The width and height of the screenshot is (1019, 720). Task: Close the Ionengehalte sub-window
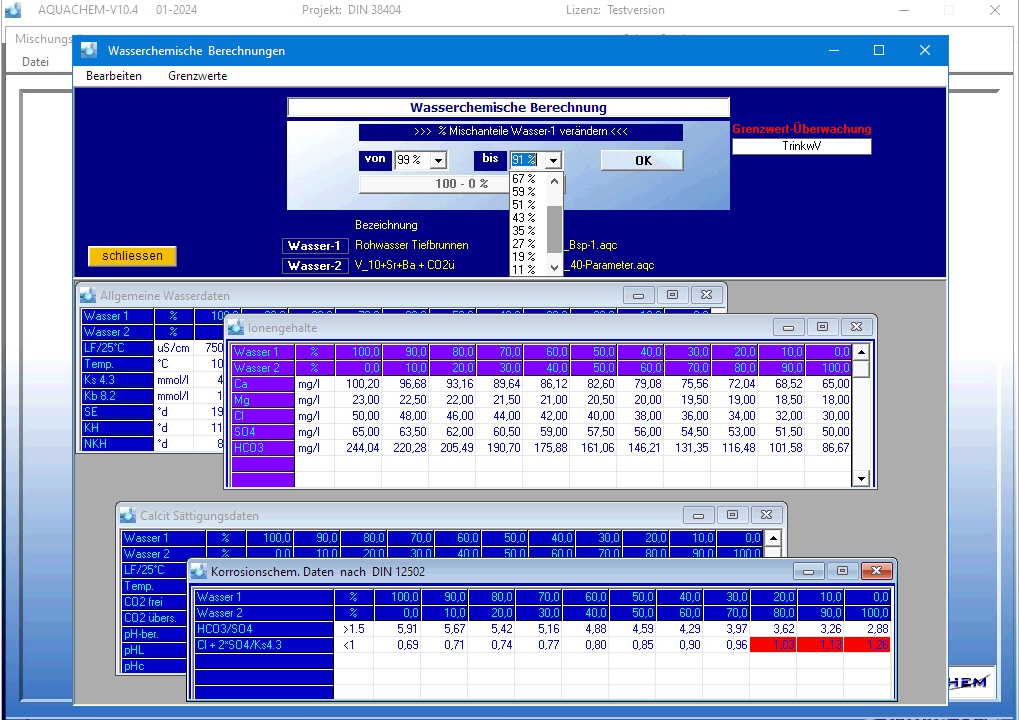point(857,327)
